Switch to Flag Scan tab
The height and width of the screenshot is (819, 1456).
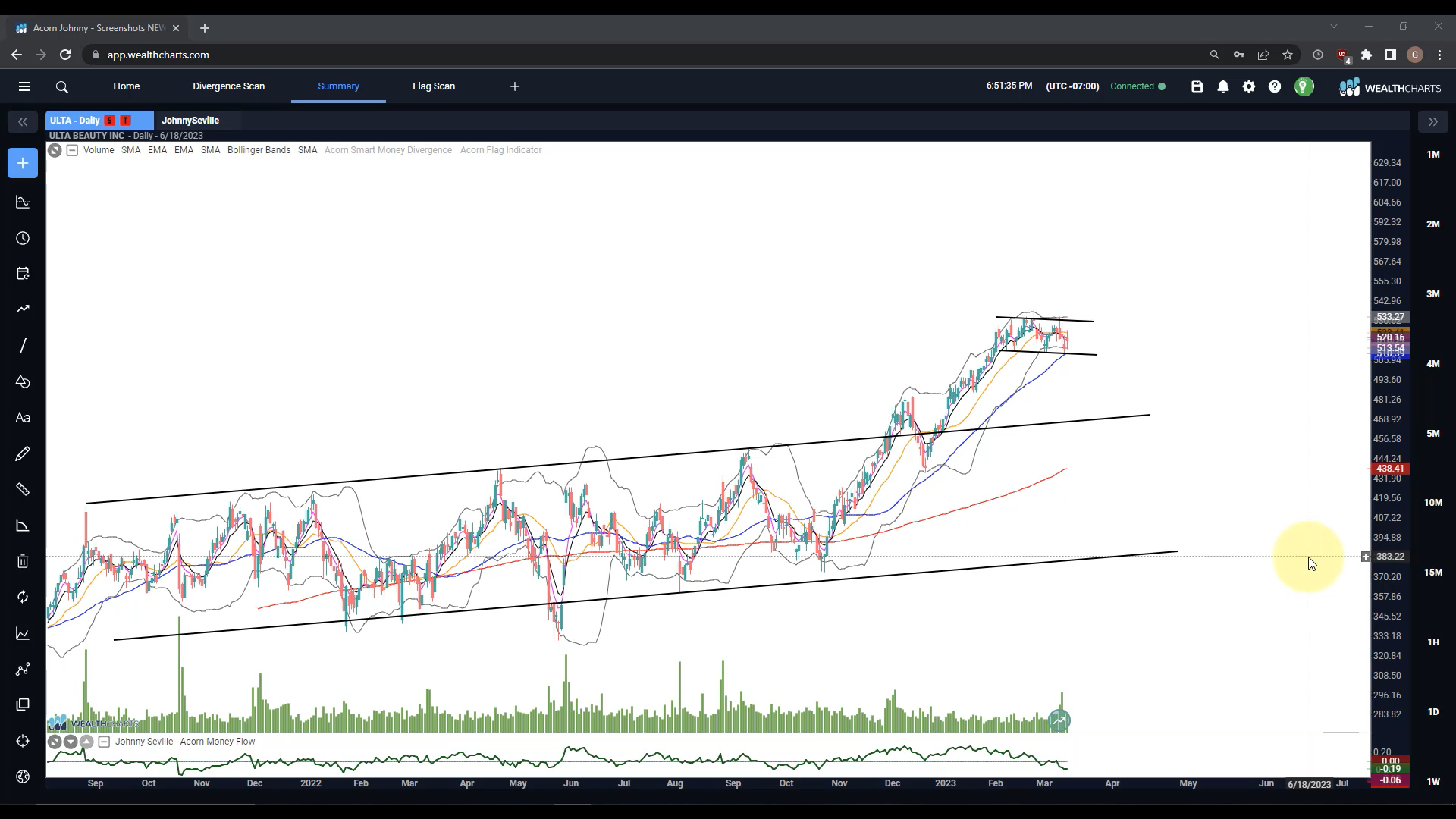[434, 86]
